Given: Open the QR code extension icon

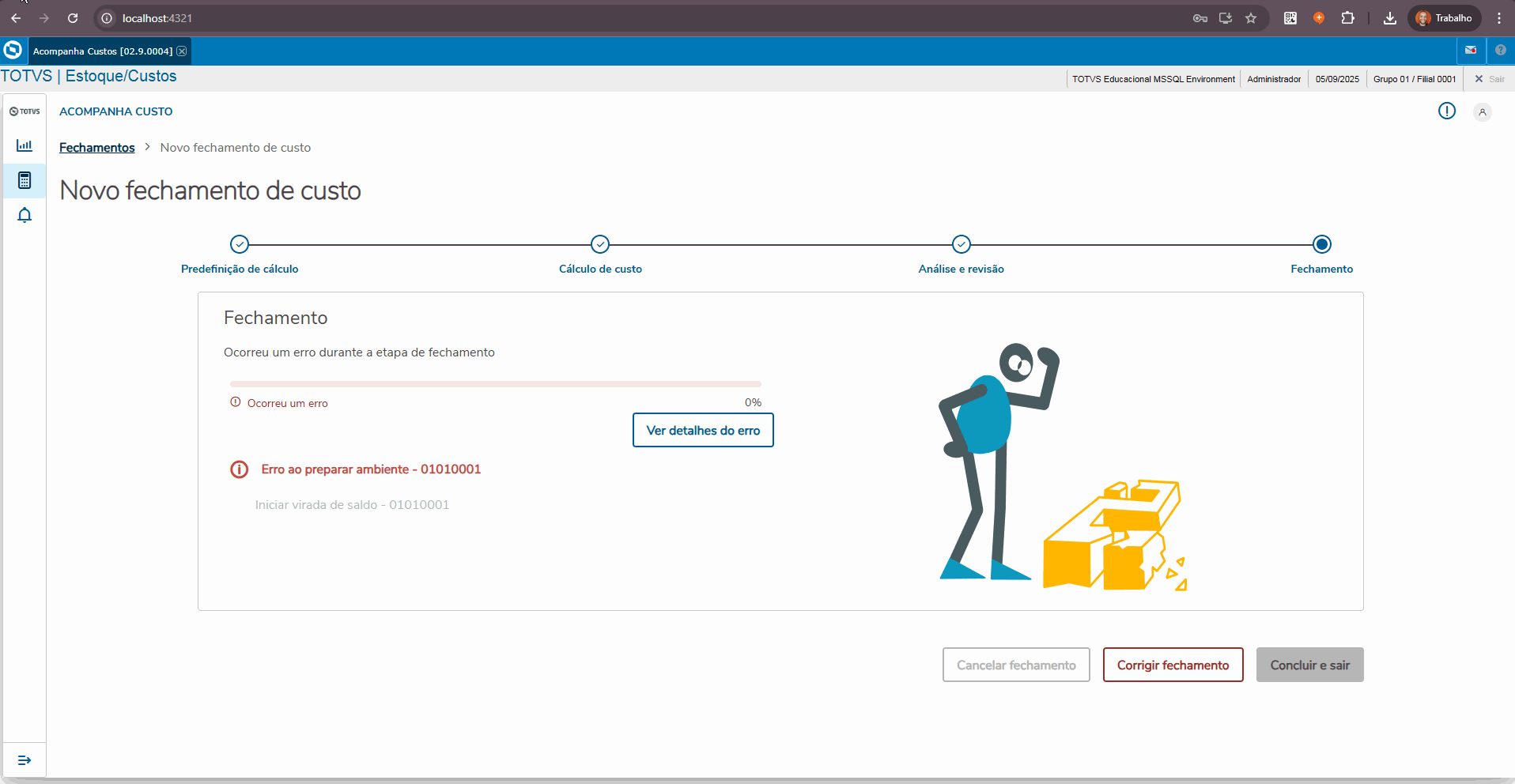Looking at the screenshot, I should [1290, 18].
